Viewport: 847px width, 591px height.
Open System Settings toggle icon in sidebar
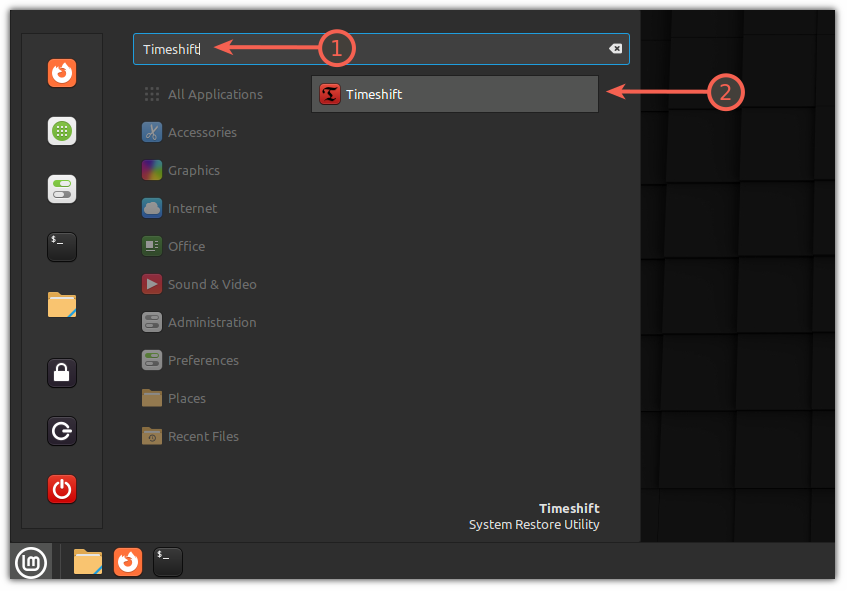[x=62, y=189]
